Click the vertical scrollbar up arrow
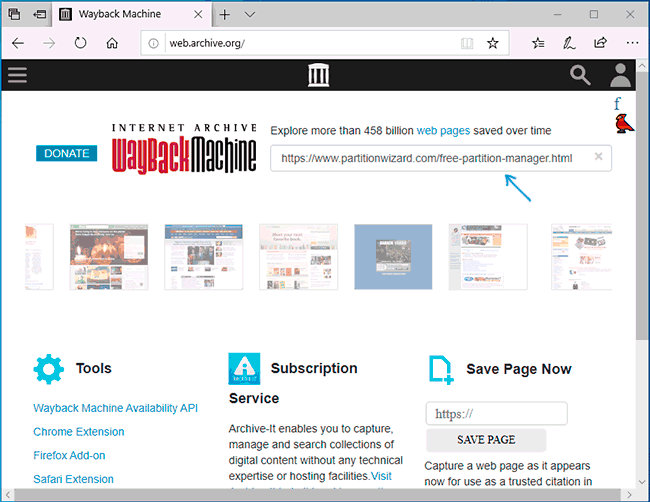 point(642,66)
